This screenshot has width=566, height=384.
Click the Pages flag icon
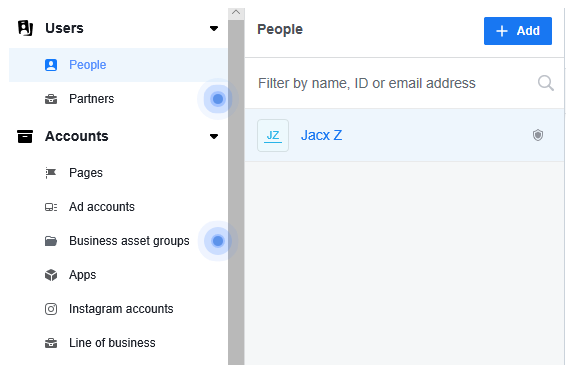click(x=51, y=173)
